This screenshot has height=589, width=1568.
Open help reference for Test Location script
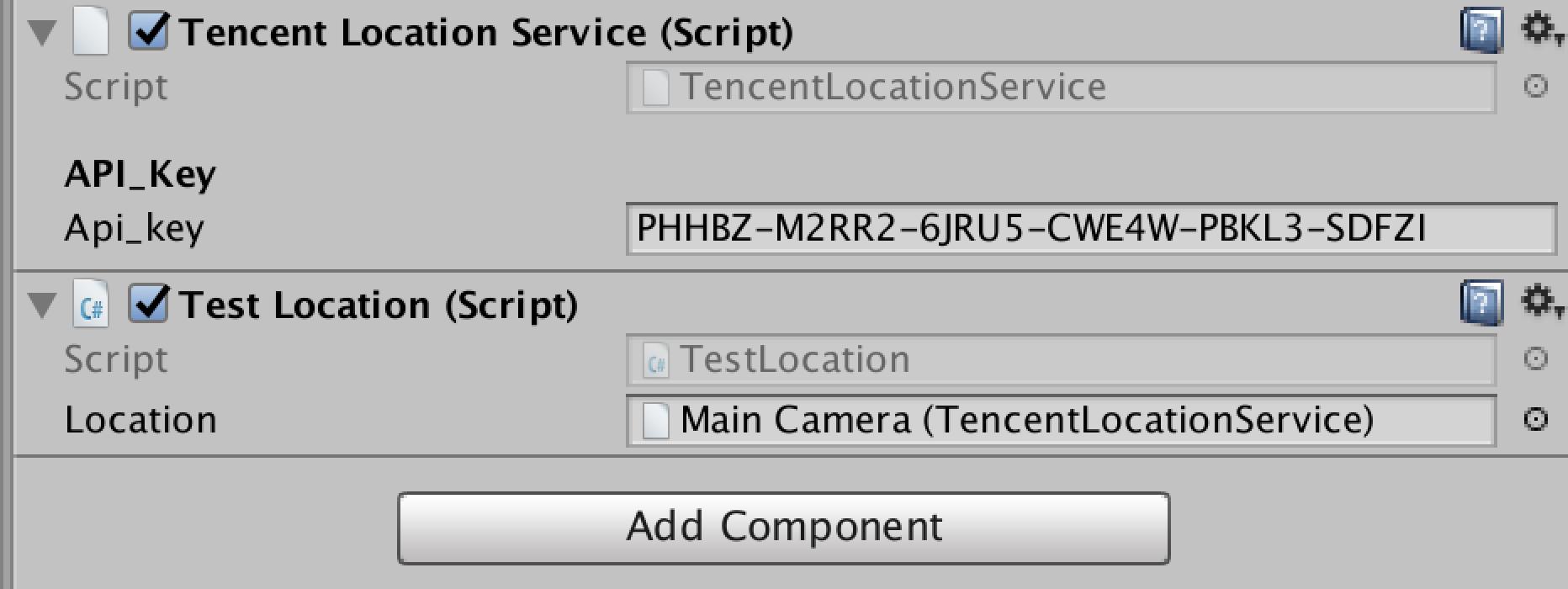coord(1482,303)
